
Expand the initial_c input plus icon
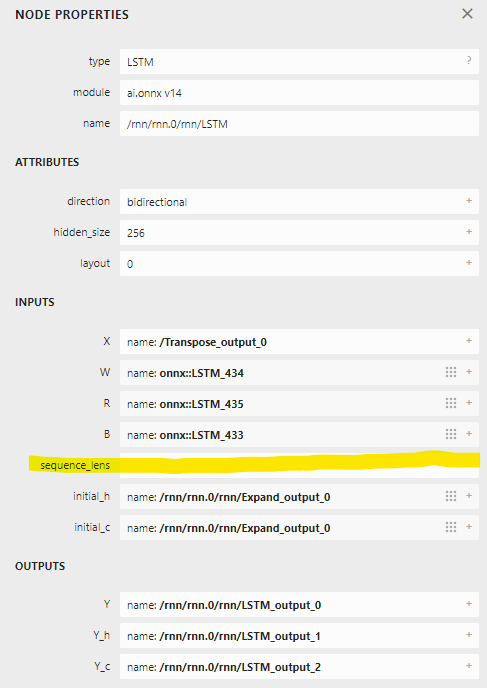(469, 526)
